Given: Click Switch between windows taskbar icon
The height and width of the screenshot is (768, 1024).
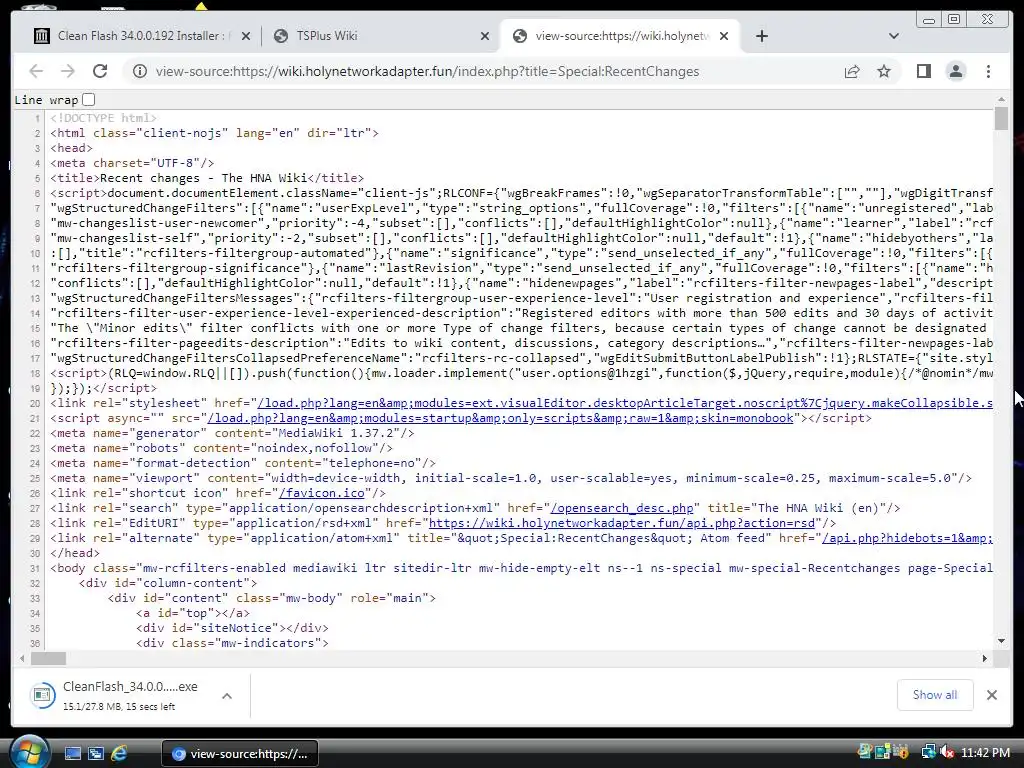Looking at the screenshot, I should coord(96,754).
